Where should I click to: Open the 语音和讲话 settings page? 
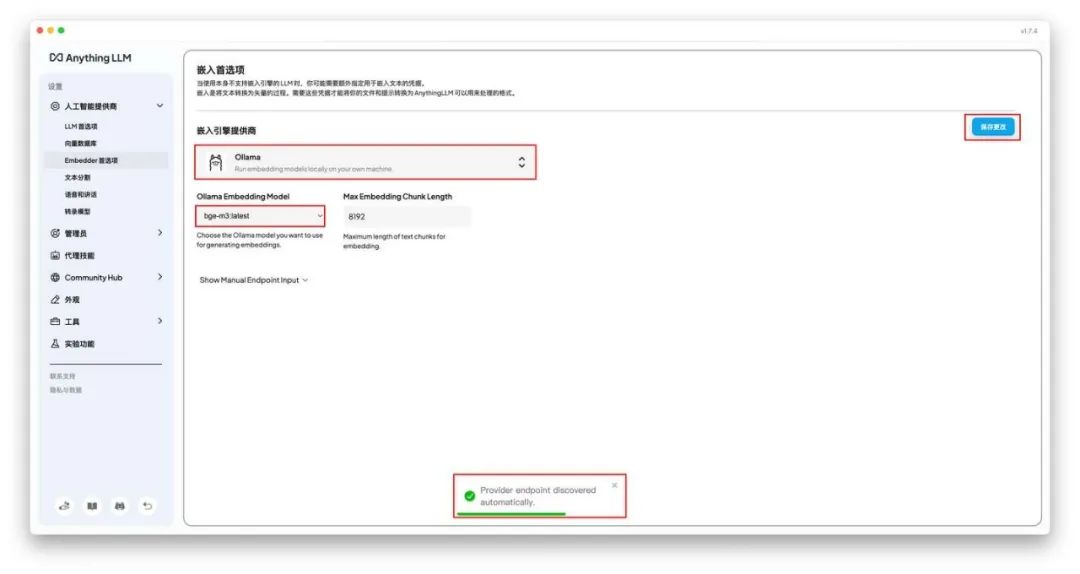tap(81, 194)
